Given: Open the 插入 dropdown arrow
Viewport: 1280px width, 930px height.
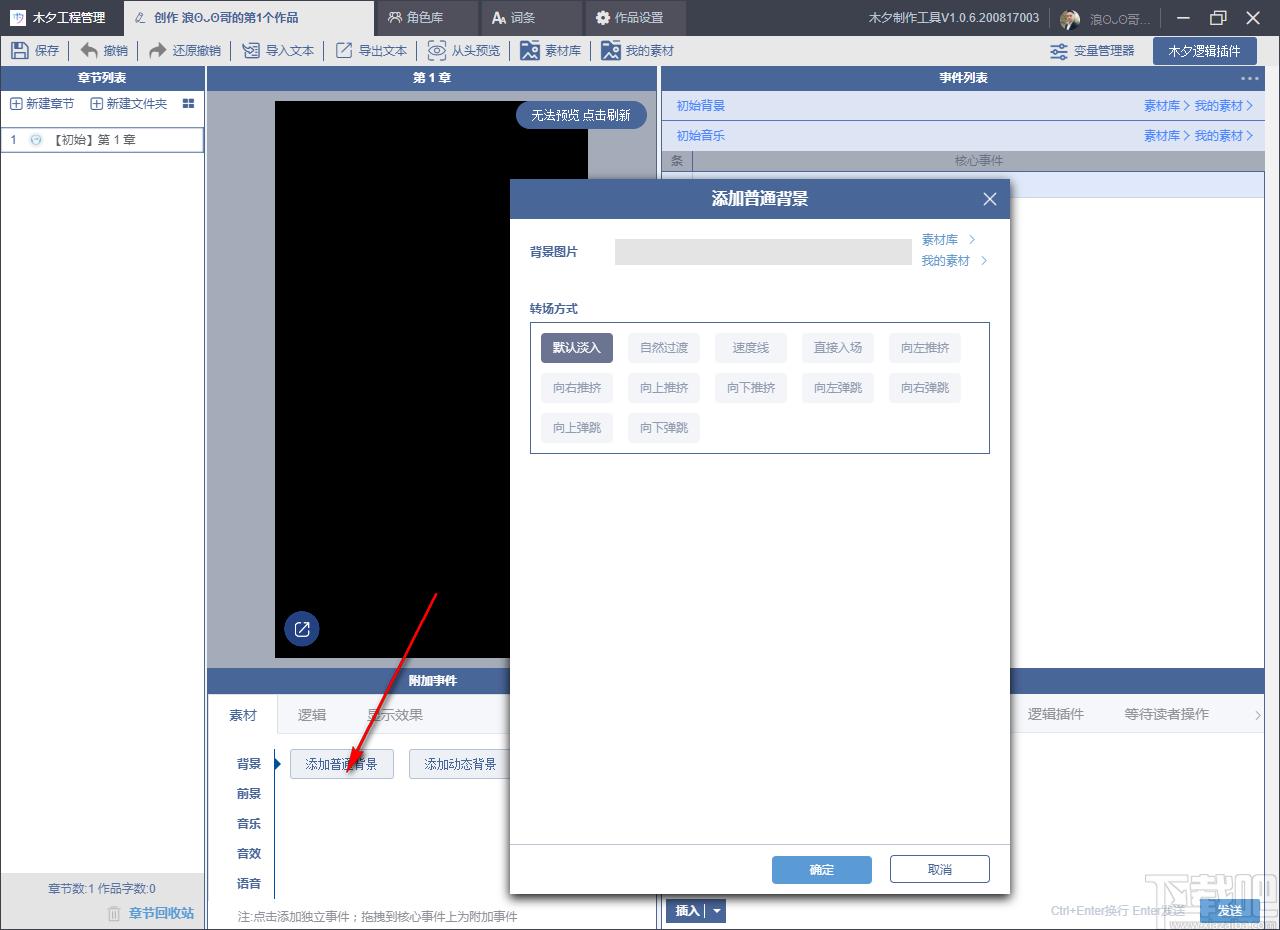Looking at the screenshot, I should click(717, 911).
